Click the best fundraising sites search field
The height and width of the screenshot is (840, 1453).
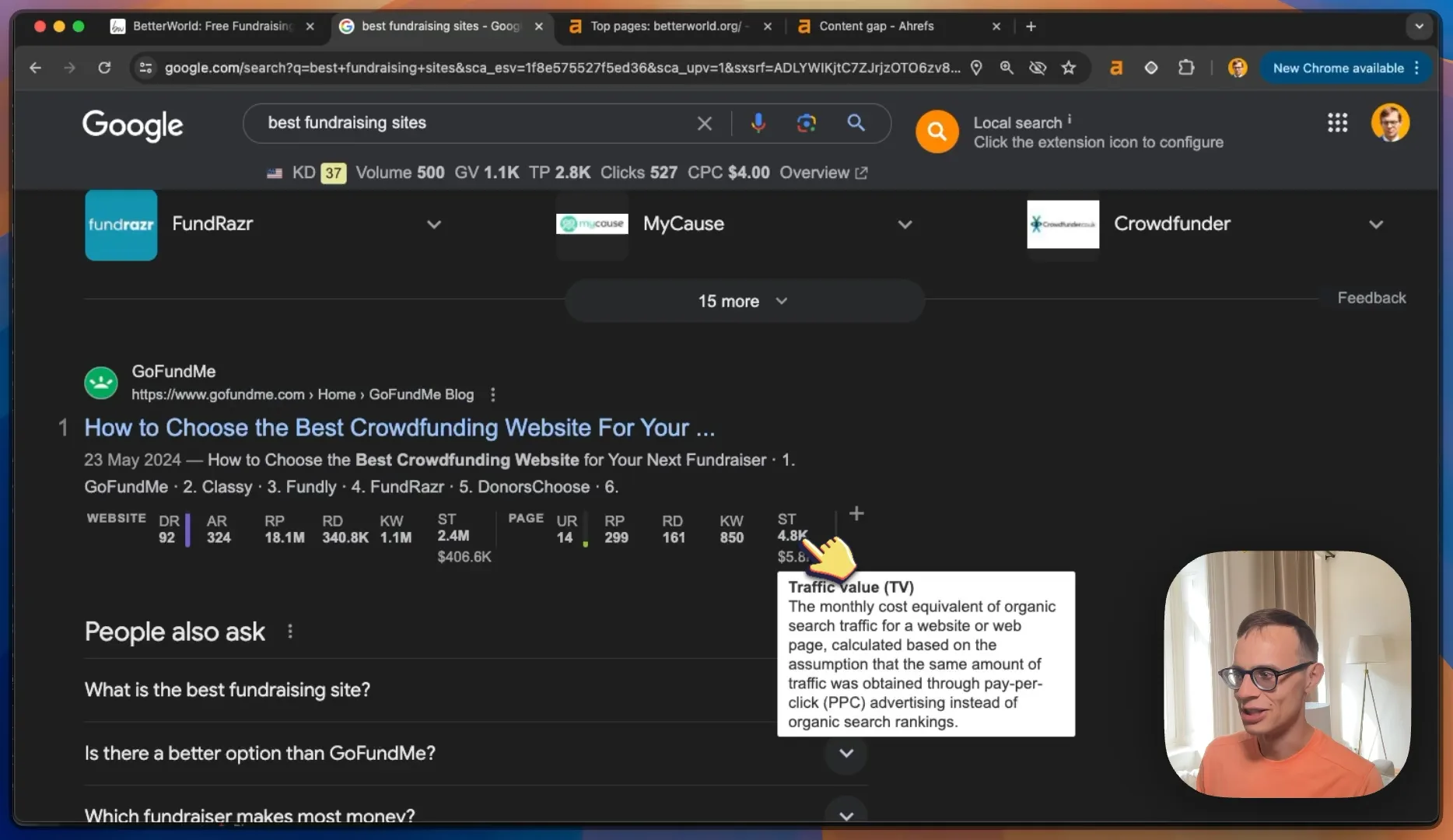coord(474,123)
